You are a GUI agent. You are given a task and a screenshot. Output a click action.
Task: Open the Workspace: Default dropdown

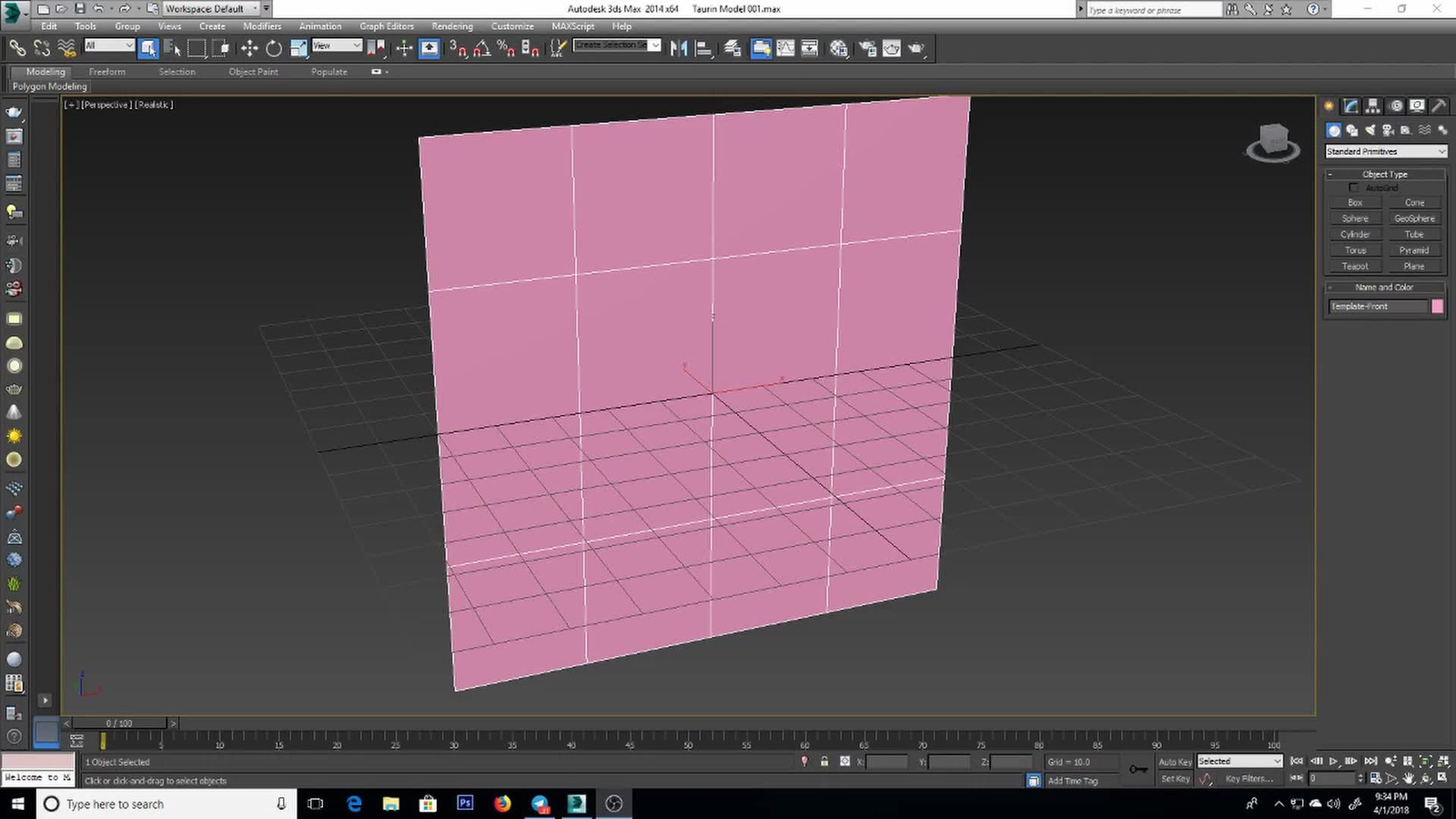[x=210, y=9]
